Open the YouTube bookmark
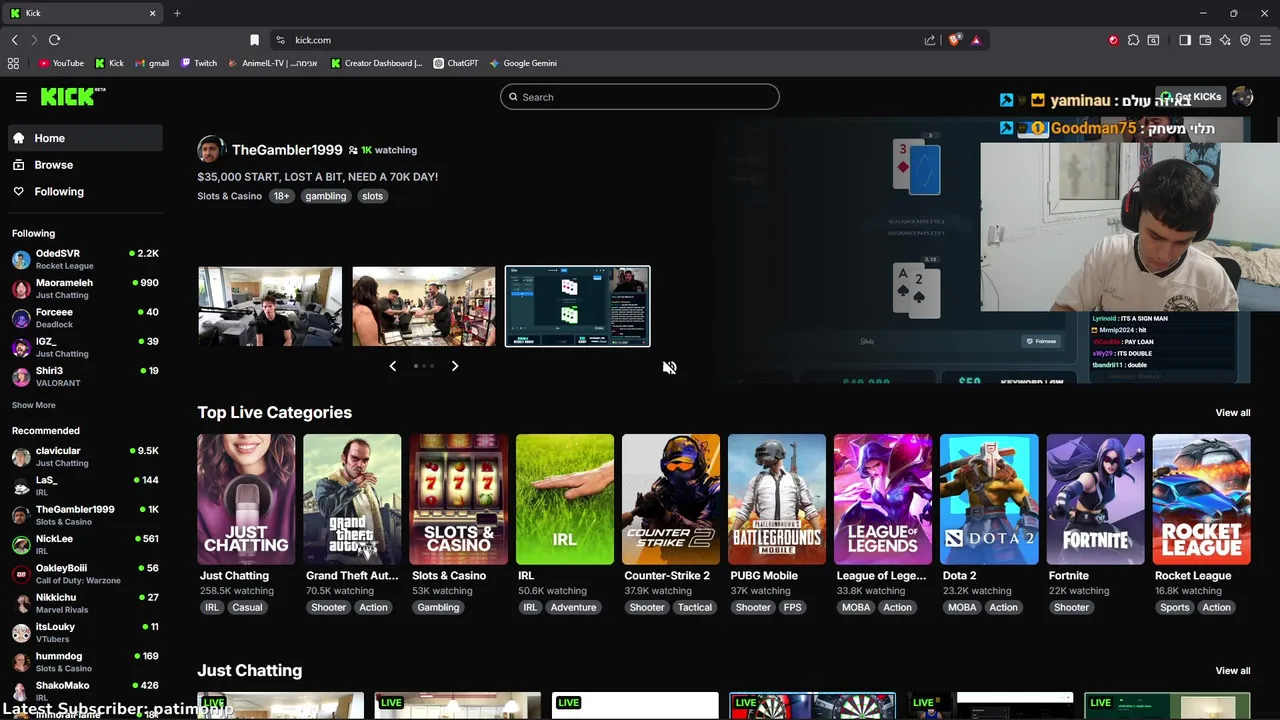 [61, 63]
